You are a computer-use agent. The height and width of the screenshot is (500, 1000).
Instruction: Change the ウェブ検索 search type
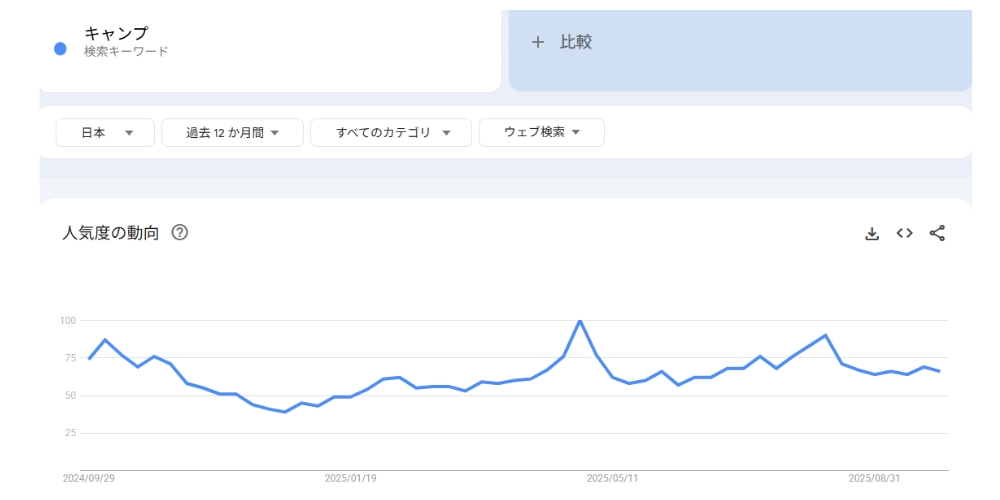[x=541, y=132]
